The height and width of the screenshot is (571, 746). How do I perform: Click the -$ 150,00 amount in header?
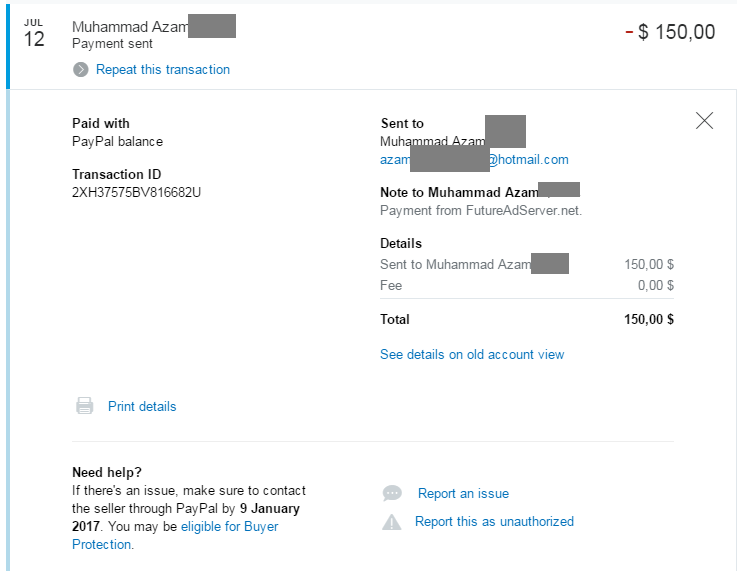[x=670, y=32]
